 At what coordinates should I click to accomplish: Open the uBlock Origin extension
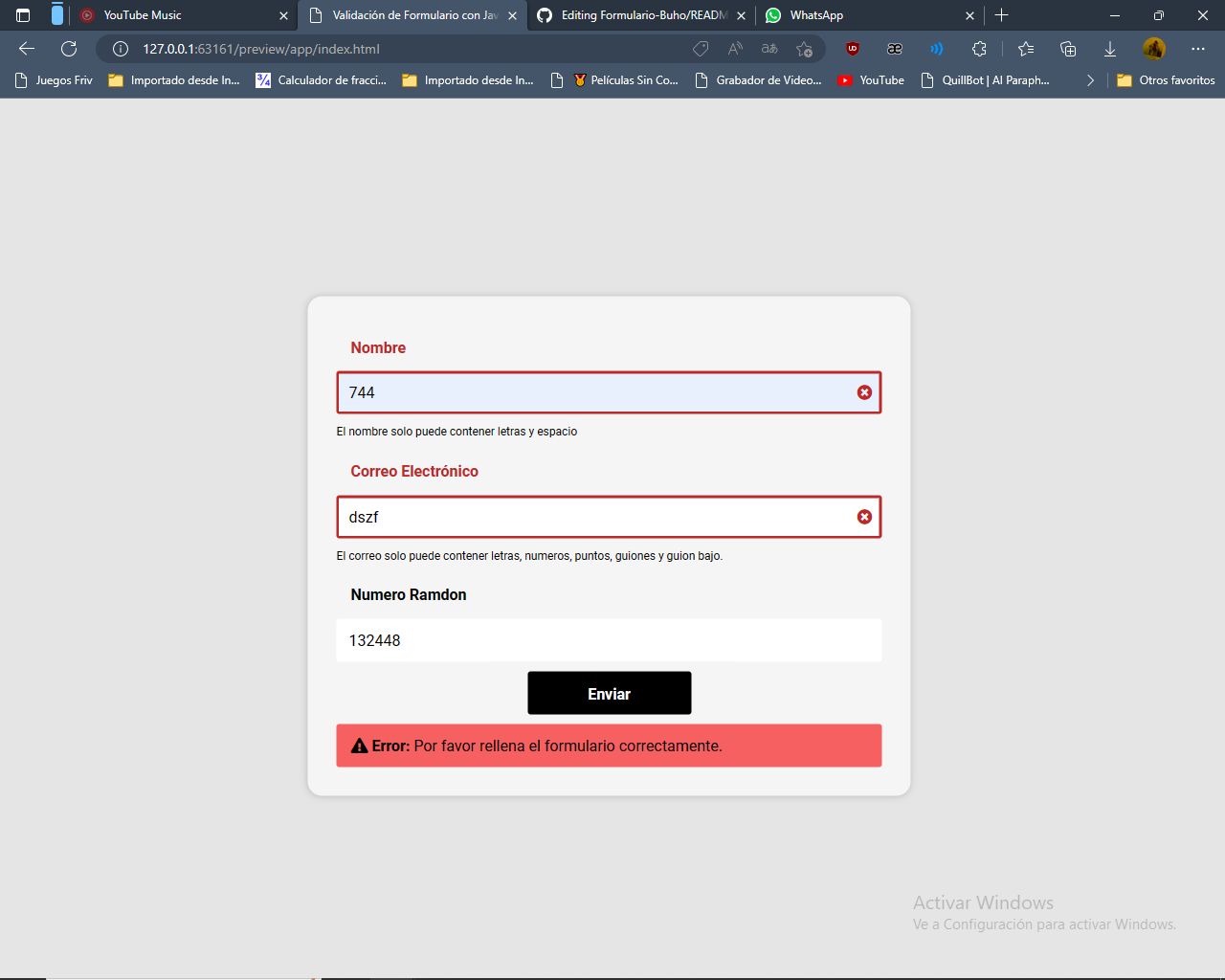pyautogui.click(x=852, y=49)
